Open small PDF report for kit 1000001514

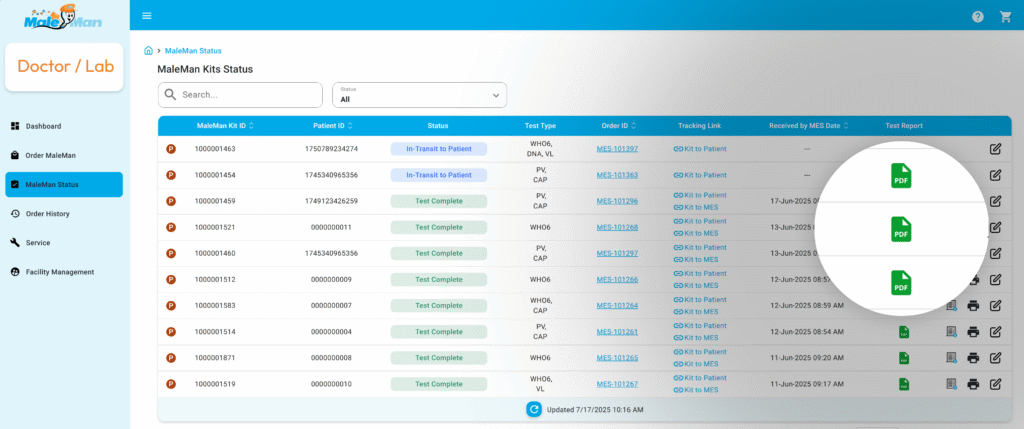pos(904,332)
